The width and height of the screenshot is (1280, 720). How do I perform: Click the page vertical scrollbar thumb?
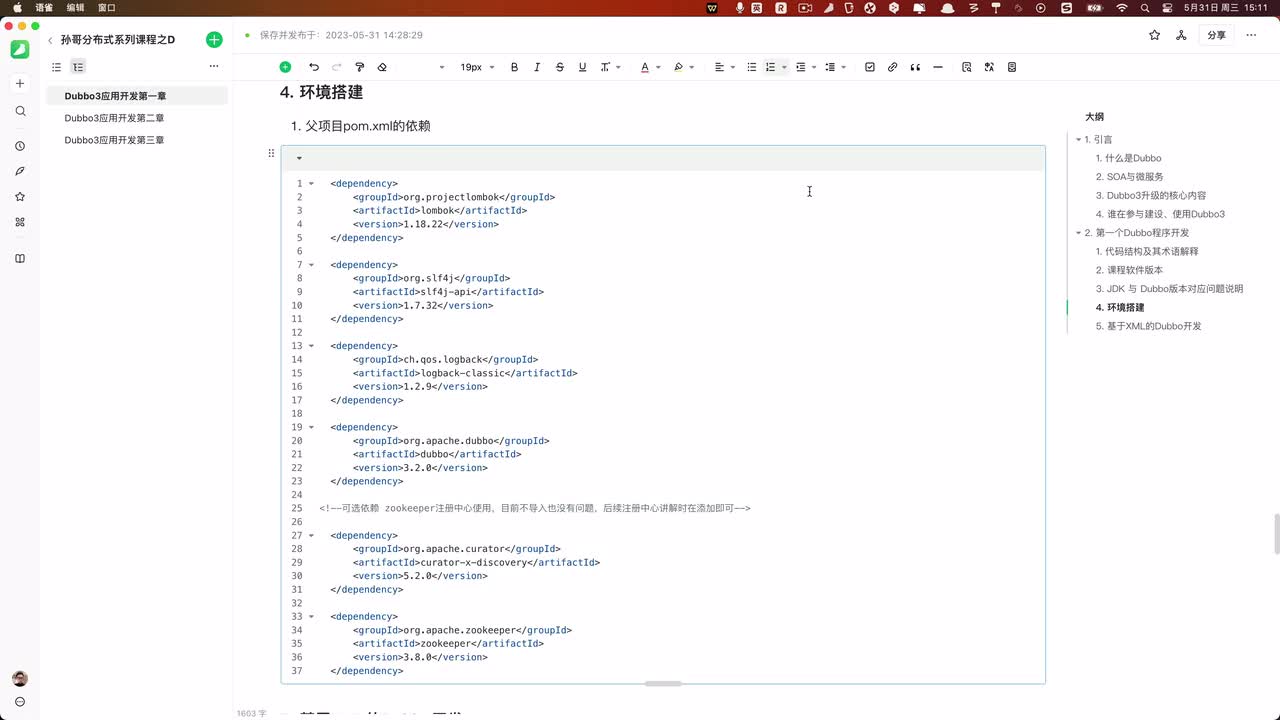tap(1276, 534)
